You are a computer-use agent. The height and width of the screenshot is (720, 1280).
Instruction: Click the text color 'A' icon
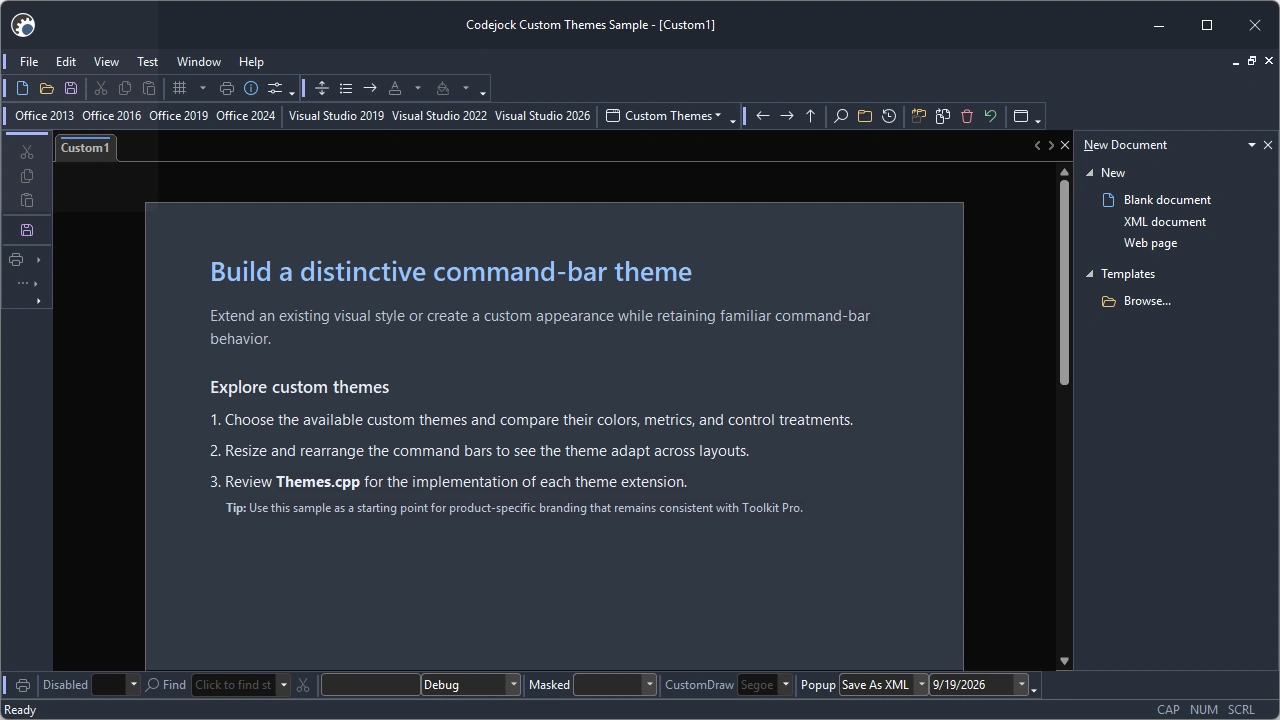(x=395, y=88)
